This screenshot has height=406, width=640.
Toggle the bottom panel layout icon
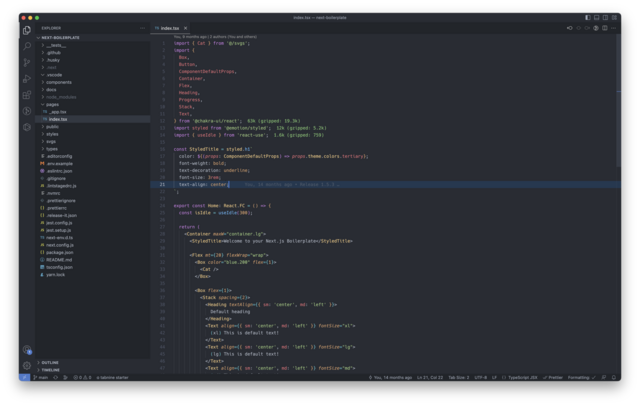click(596, 18)
